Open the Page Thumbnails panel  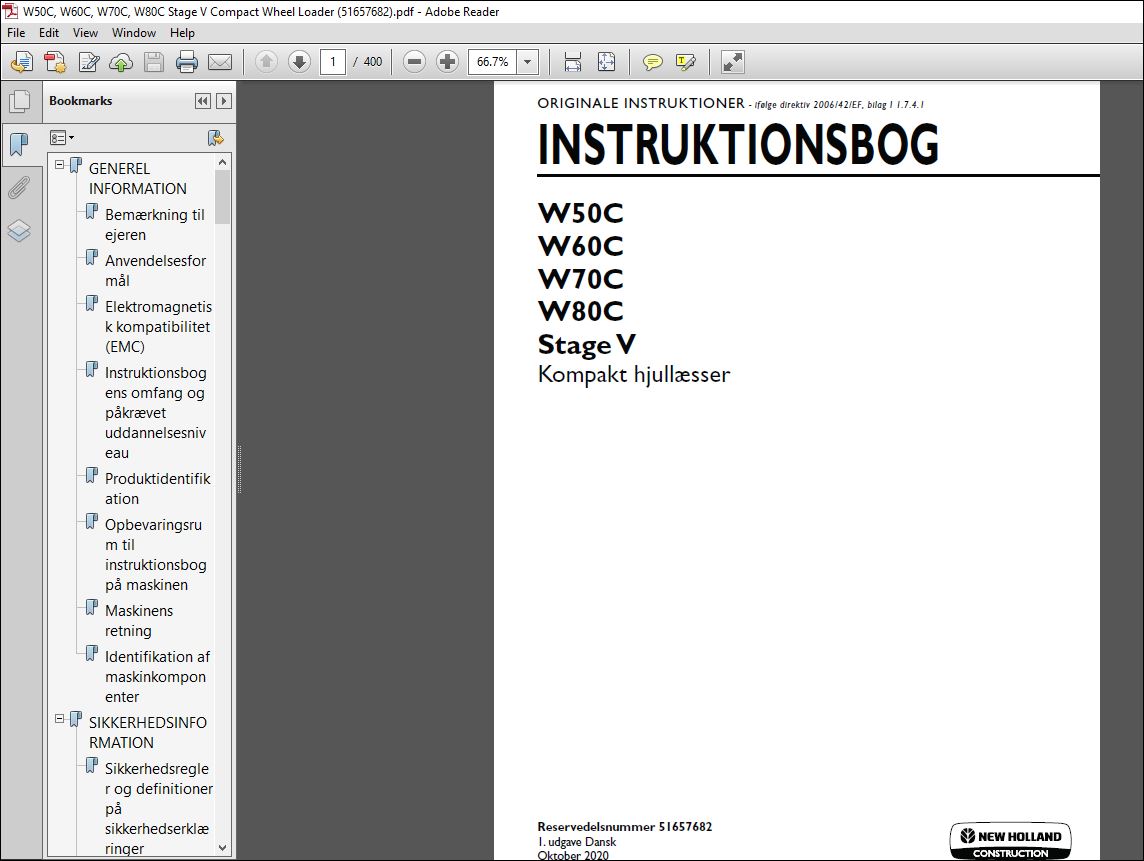coord(20,101)
